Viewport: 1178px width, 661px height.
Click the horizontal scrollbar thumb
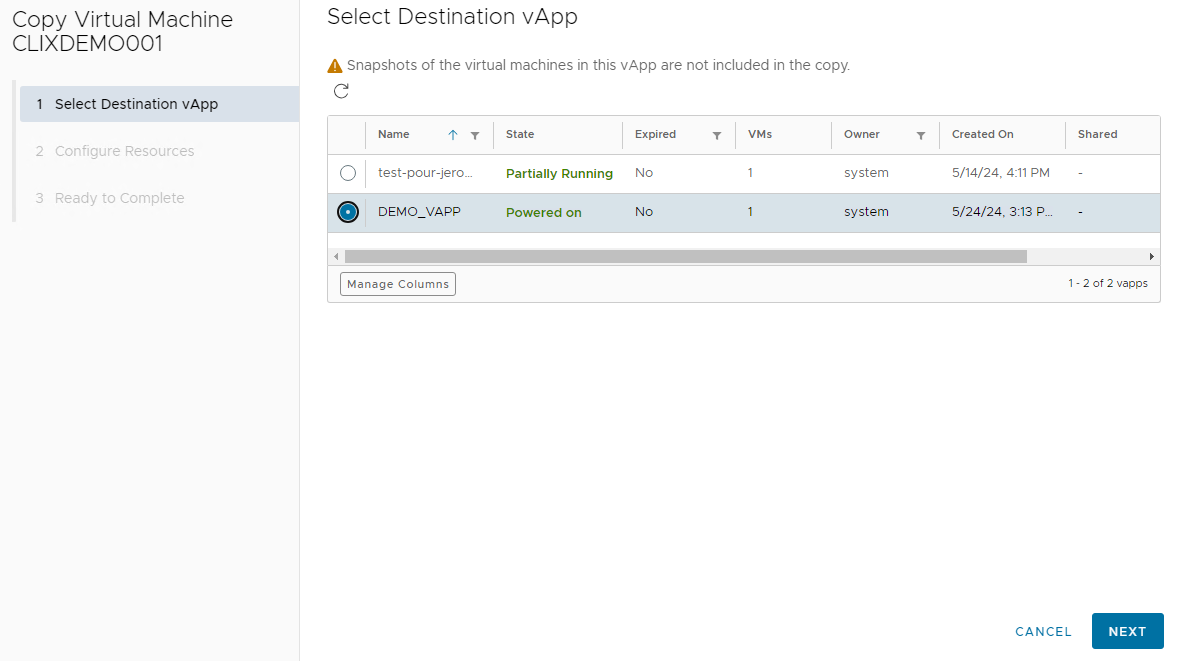(x=685, y=257)
